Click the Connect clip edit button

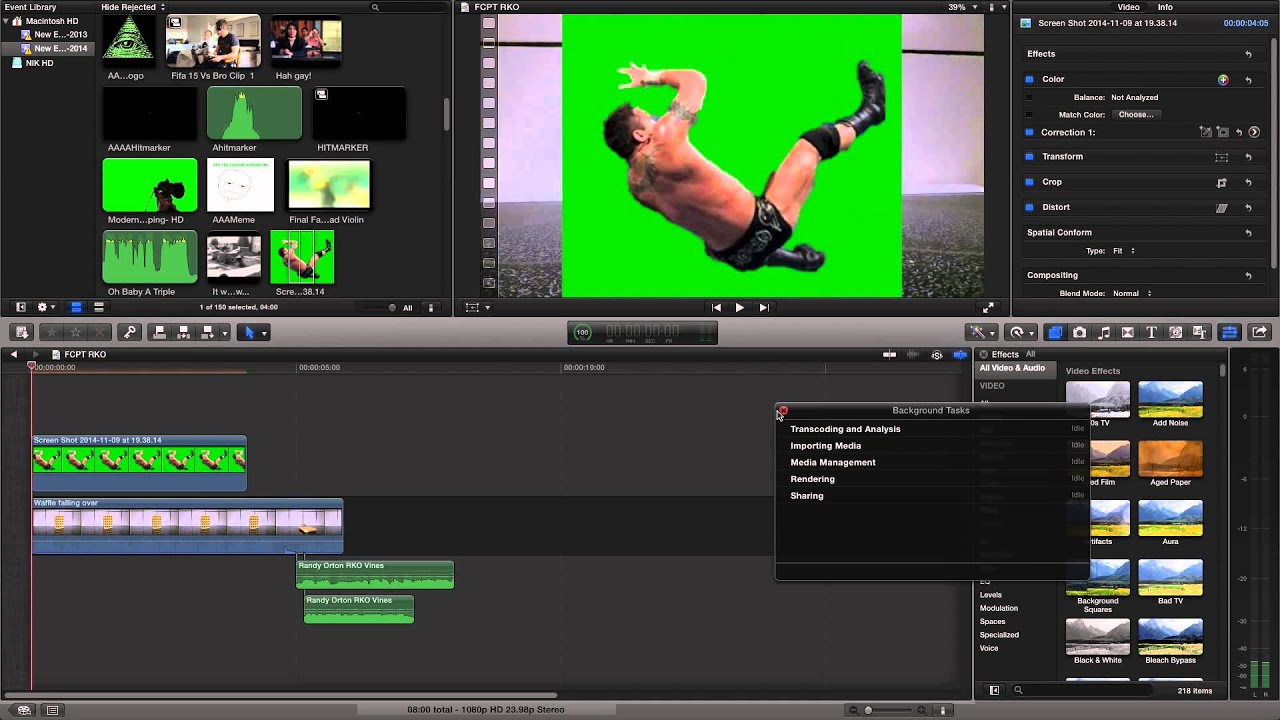point(159,332)
